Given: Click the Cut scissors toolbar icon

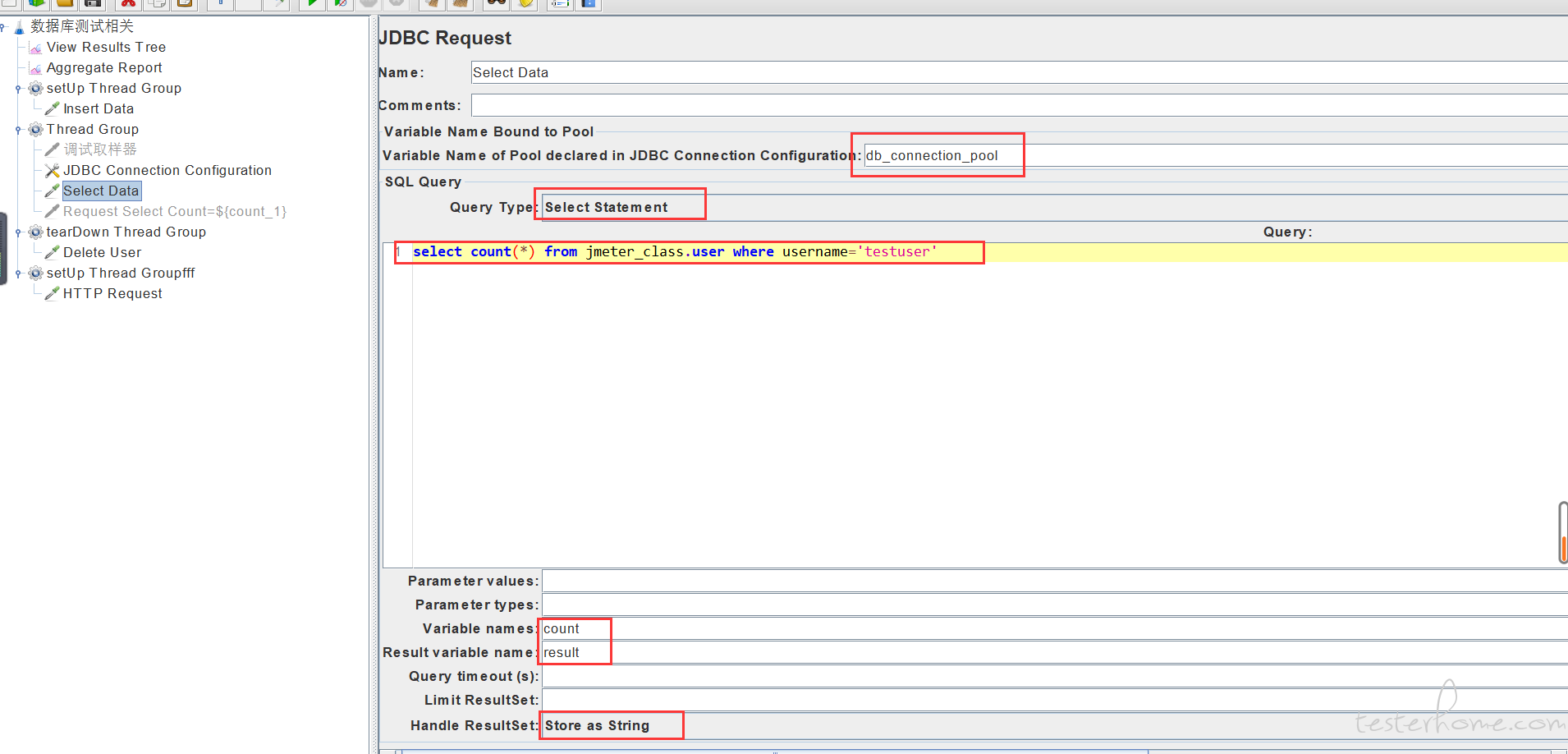Looking at the screenshot, I should [128, 3].
